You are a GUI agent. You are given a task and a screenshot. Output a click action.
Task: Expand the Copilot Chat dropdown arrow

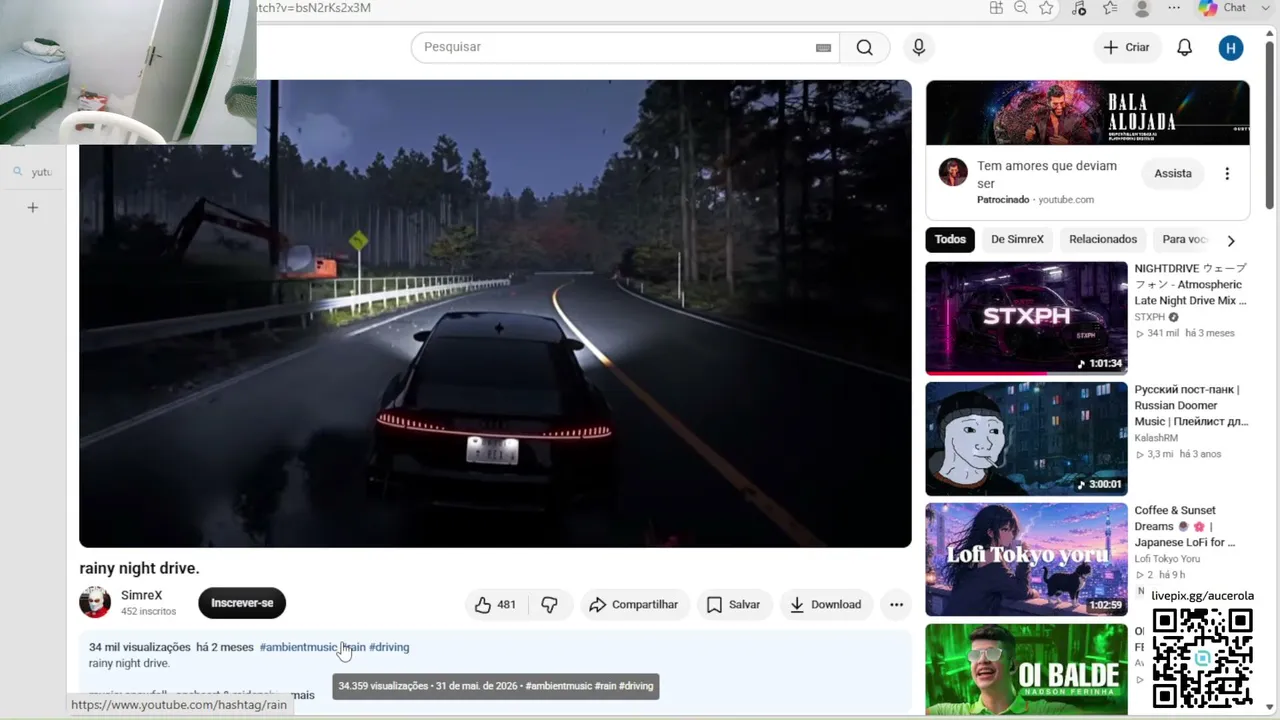pyautogui.click(x=1264, y=8)
